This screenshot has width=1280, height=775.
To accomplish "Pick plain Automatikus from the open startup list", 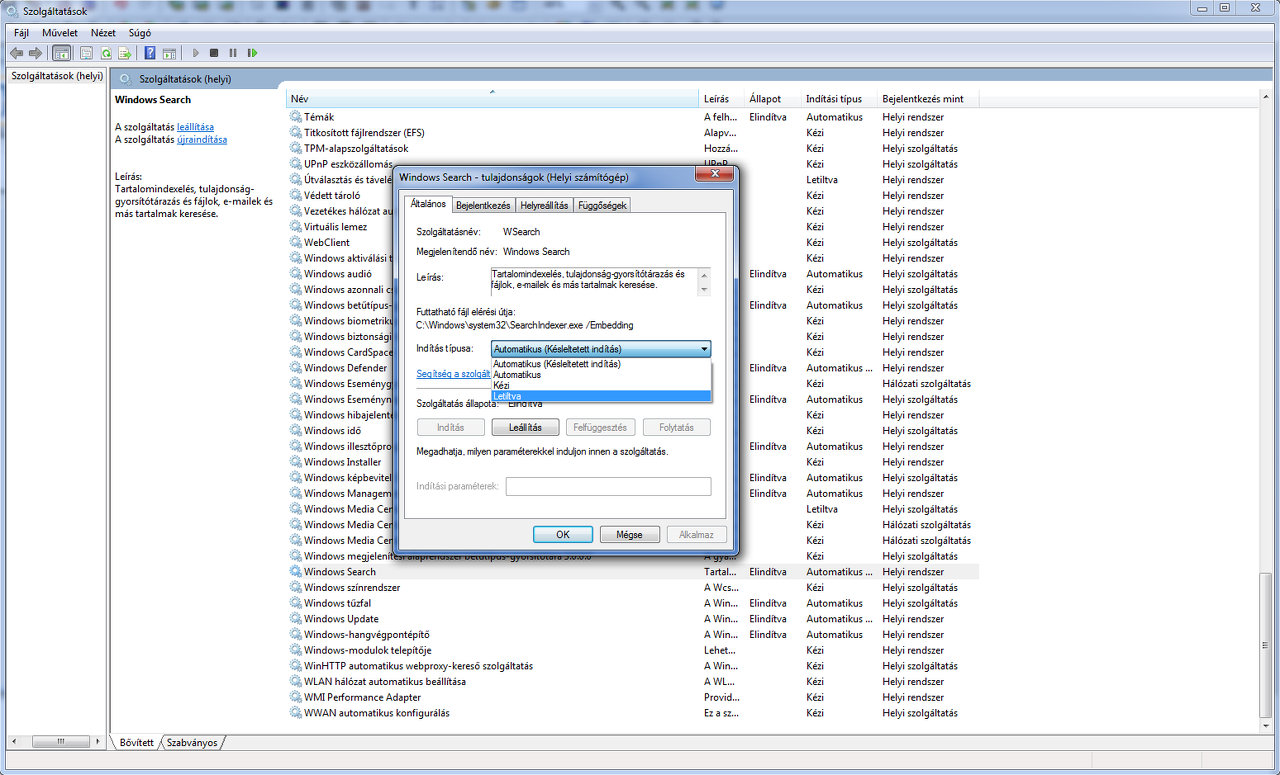I will 601,375.
